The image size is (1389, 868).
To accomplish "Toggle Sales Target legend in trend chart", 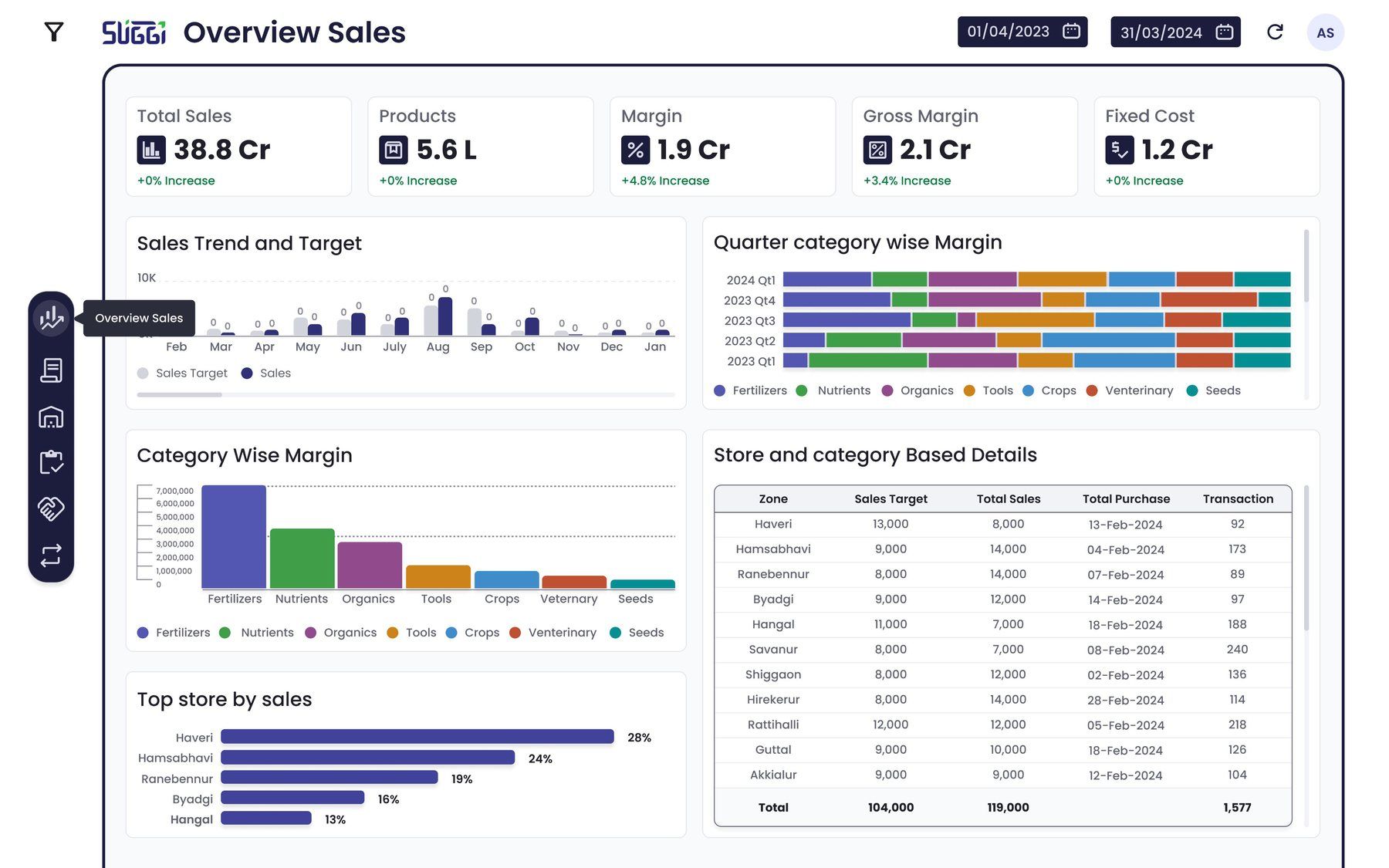I will tap(182, 373).
